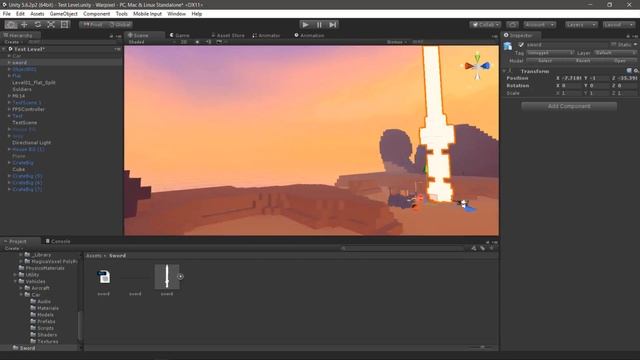
Task: Click the scene orientation gizmo
Action: click(477, 65)
